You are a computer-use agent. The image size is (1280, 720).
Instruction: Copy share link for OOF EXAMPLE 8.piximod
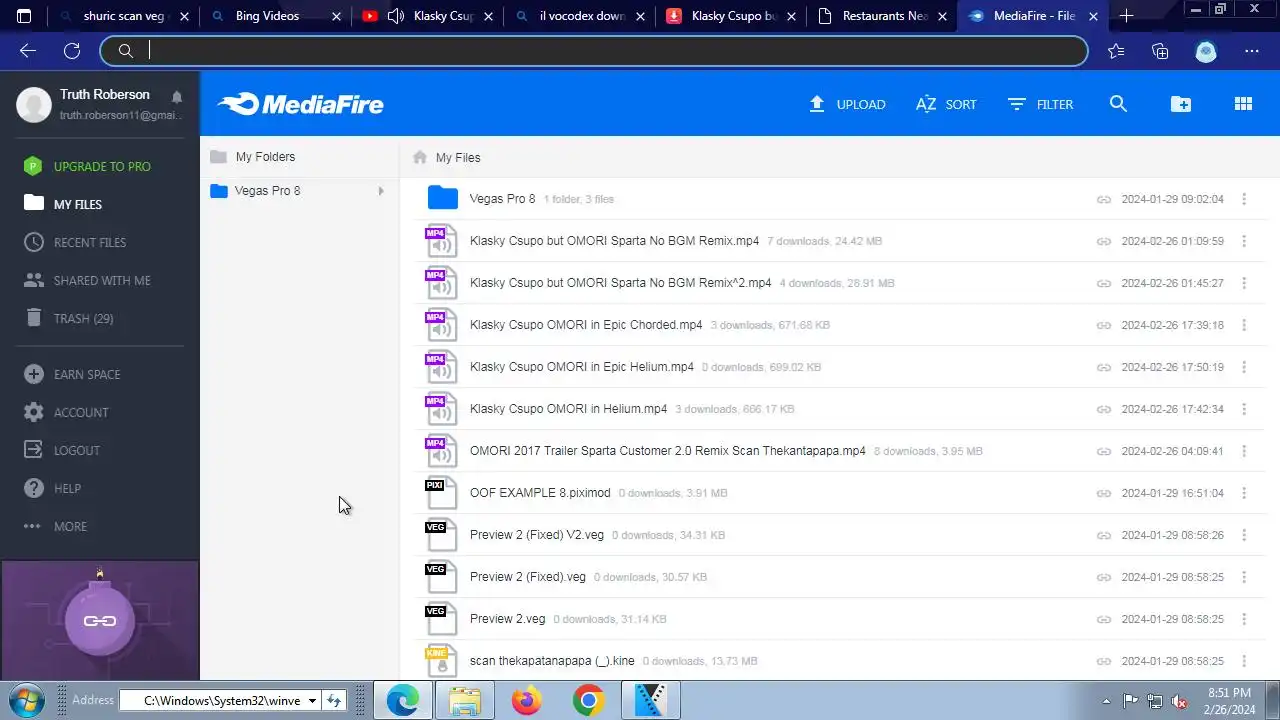[1104, 493]
